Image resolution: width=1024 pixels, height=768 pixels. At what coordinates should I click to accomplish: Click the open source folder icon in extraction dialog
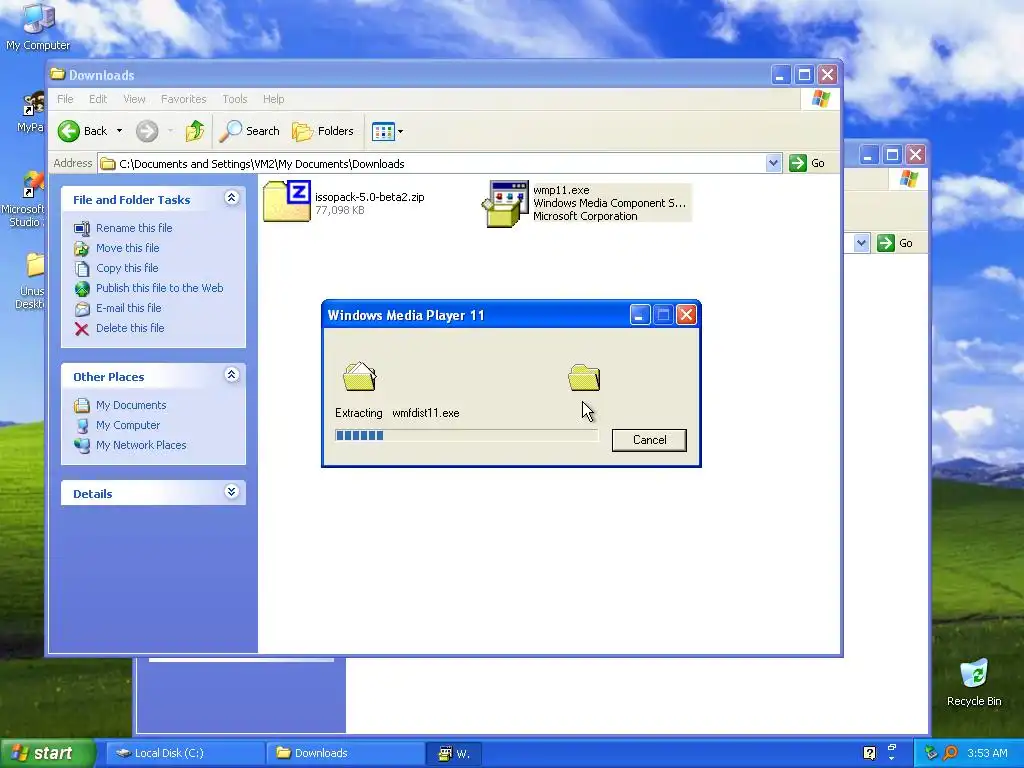[360, 376]
